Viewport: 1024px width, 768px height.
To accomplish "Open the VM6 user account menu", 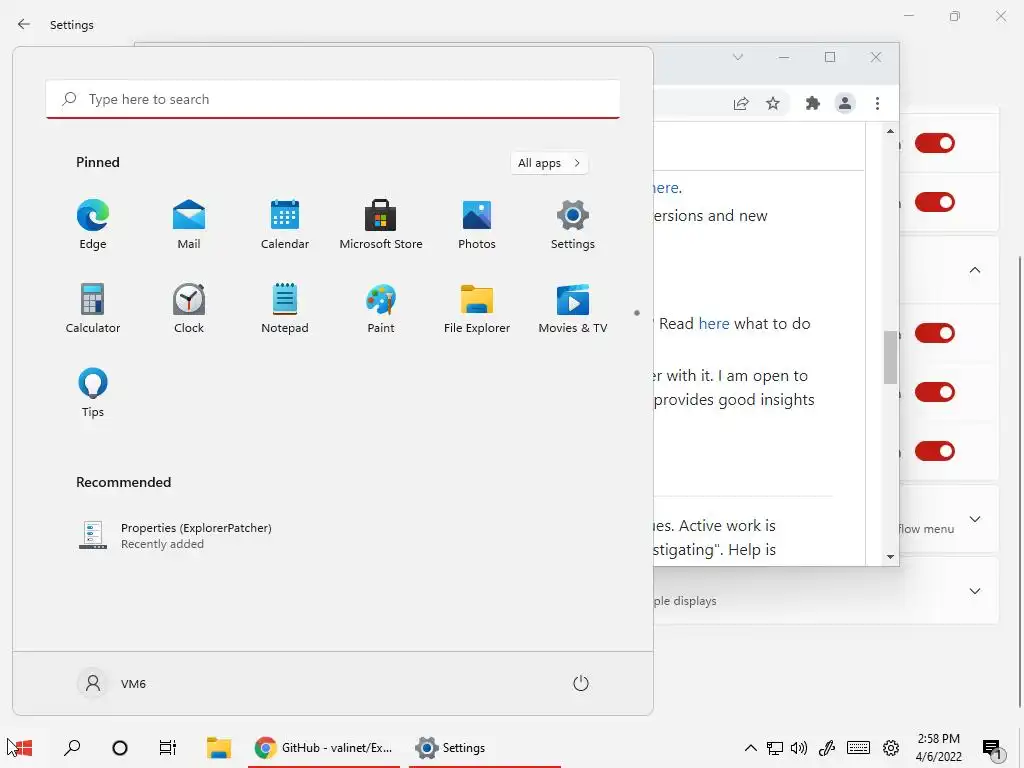I will [x=112, y=683].
